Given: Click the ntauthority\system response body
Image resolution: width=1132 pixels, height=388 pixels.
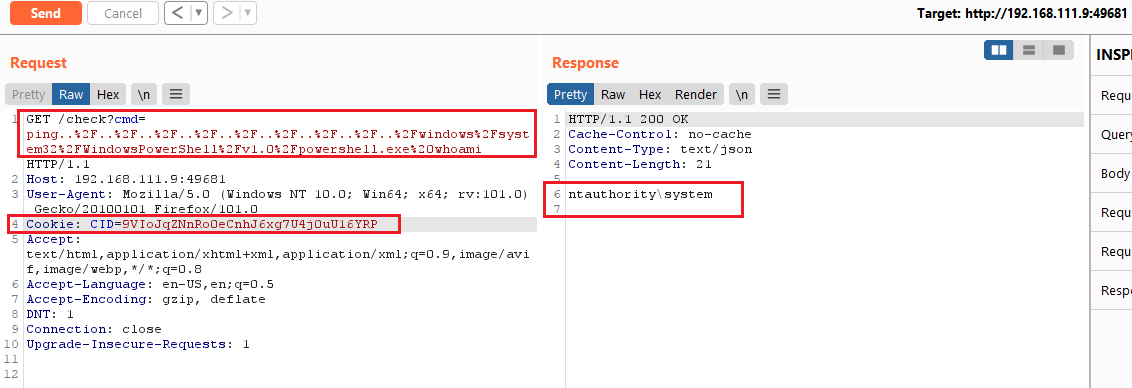Looking at the screenshot, I should 640,194.
